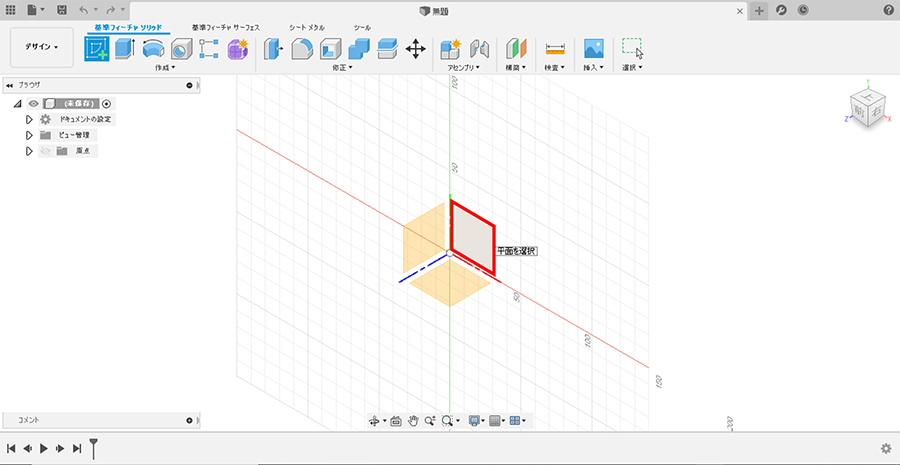This screenshot has width=900, height=465.
Task: Select the Shell tool
Action: point(330,49)
